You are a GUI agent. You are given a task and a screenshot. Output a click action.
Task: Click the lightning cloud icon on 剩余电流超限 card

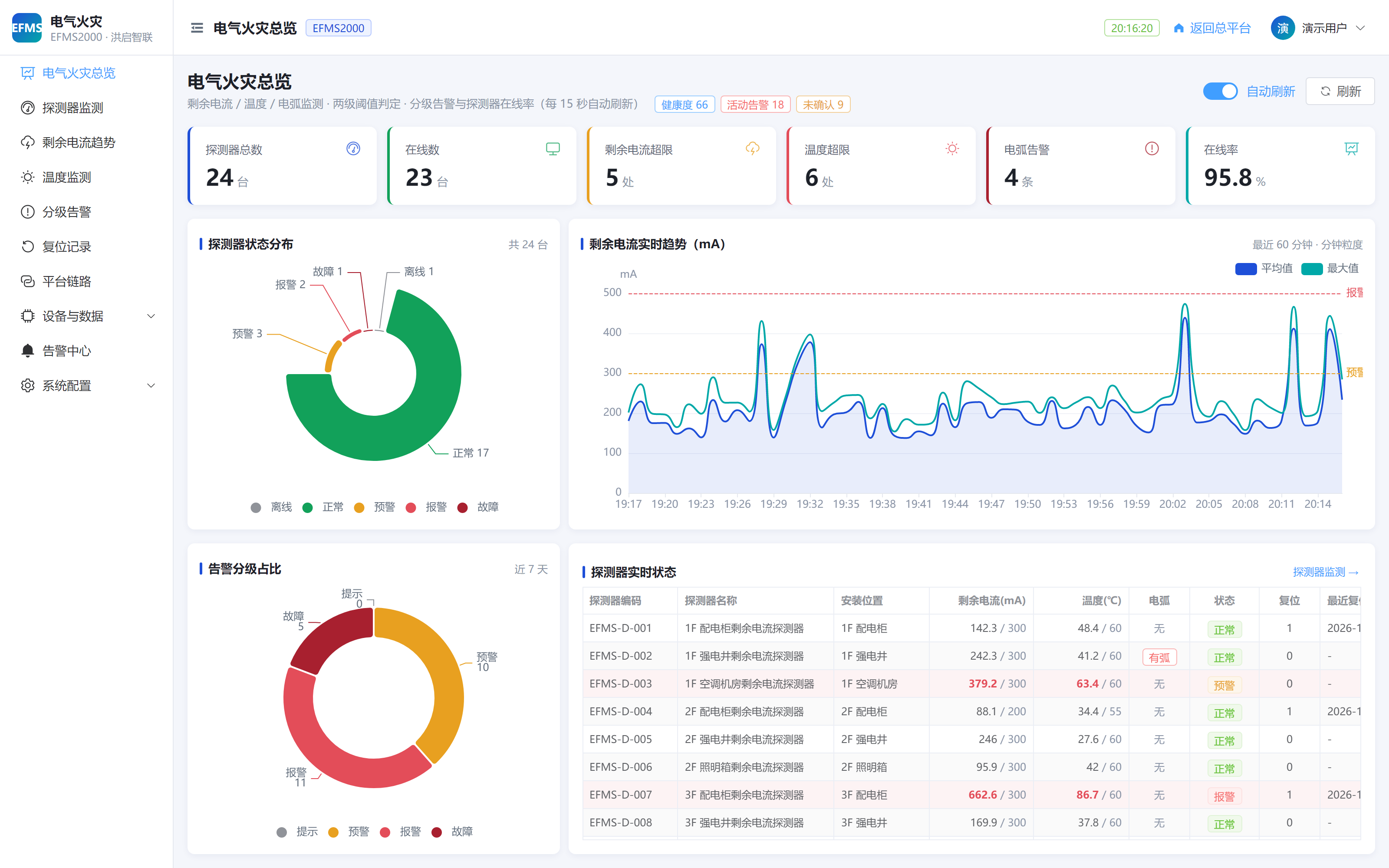point(753,149)
